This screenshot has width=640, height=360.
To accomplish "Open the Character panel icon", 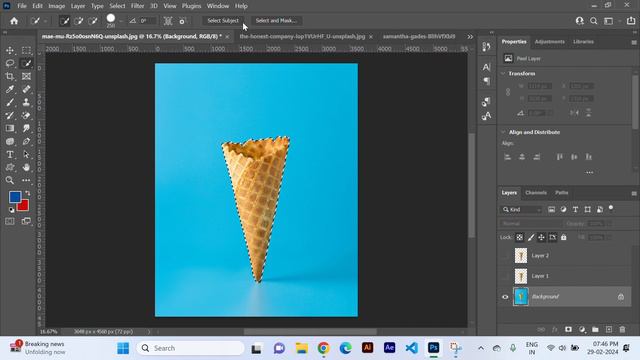I will (x=486, y=67).
